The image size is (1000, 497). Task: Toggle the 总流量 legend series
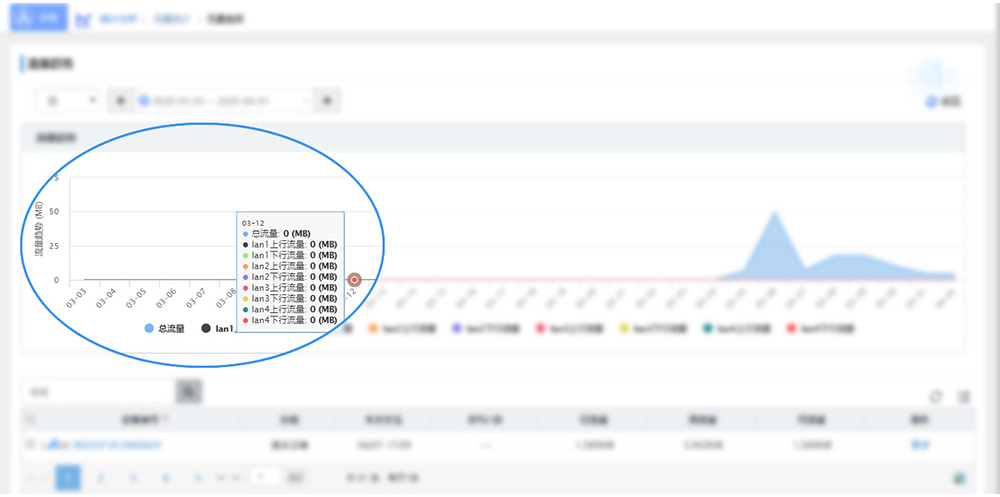(166, 328)
